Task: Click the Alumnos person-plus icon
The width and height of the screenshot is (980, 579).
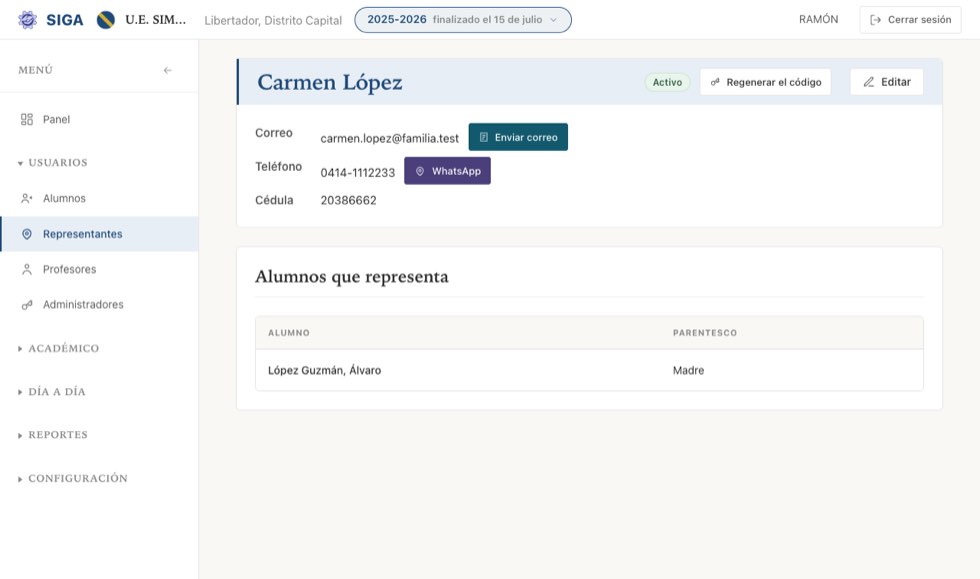Action: pos(27,199)
